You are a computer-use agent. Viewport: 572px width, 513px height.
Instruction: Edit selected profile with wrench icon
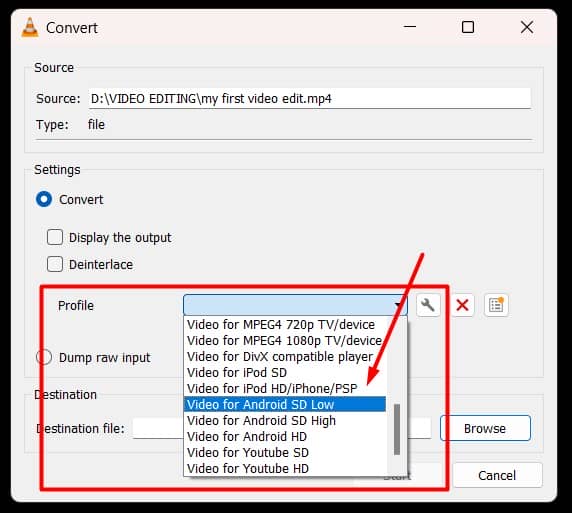point(428,305)
